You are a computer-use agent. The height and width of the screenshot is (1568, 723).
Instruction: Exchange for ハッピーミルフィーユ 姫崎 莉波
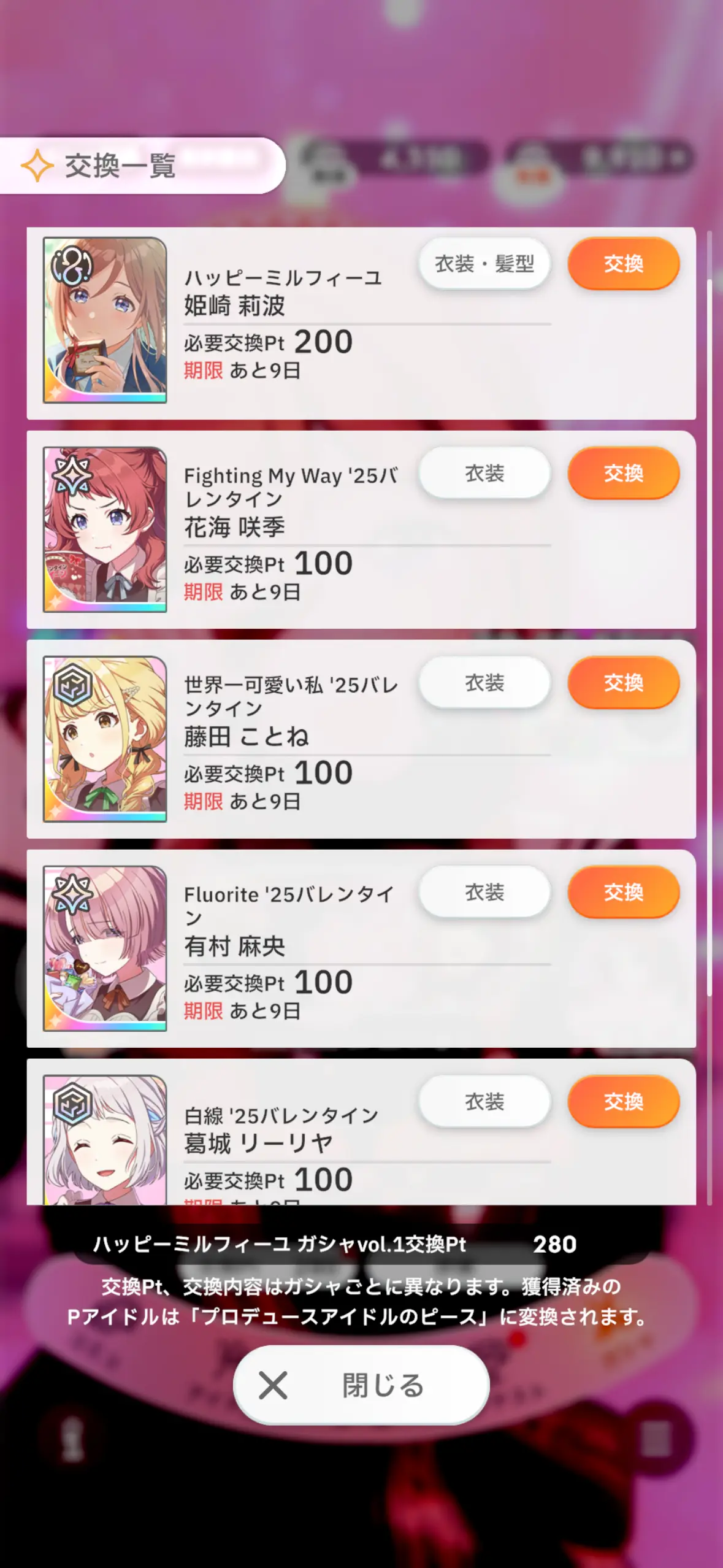click(x=624, y=264)
